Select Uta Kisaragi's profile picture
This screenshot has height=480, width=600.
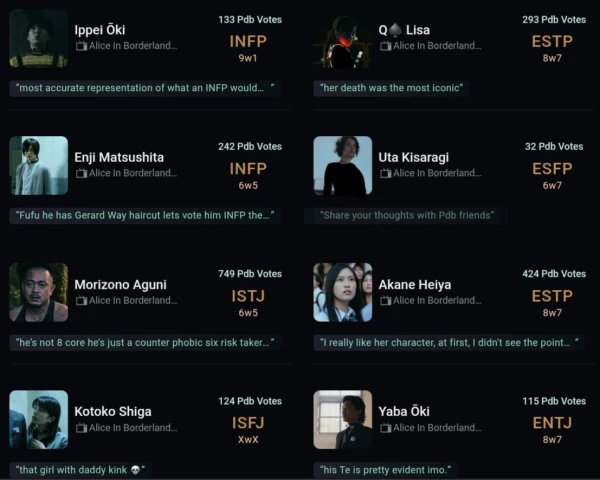tap(343, 165)
